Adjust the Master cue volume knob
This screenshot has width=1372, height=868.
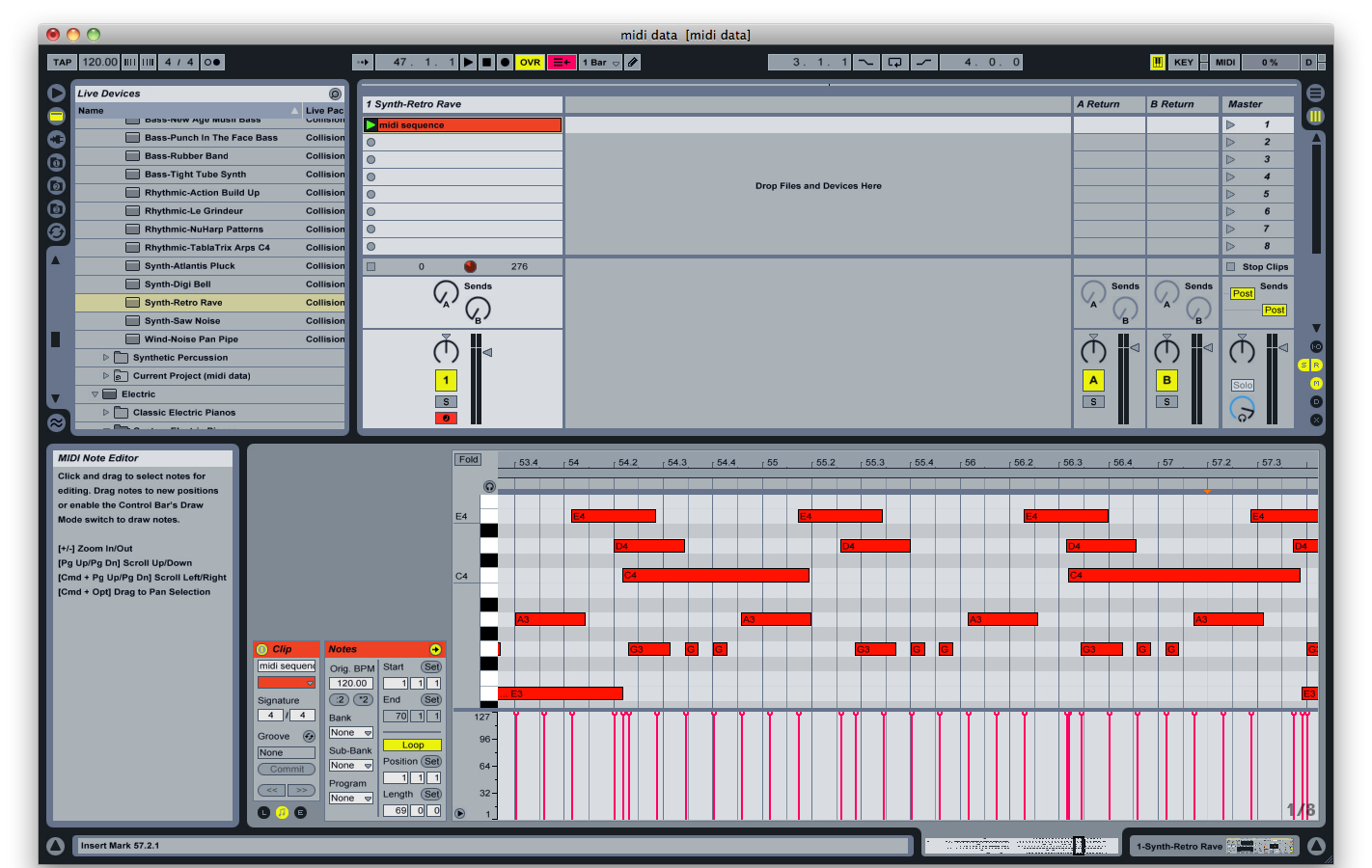click(1243, 409)
